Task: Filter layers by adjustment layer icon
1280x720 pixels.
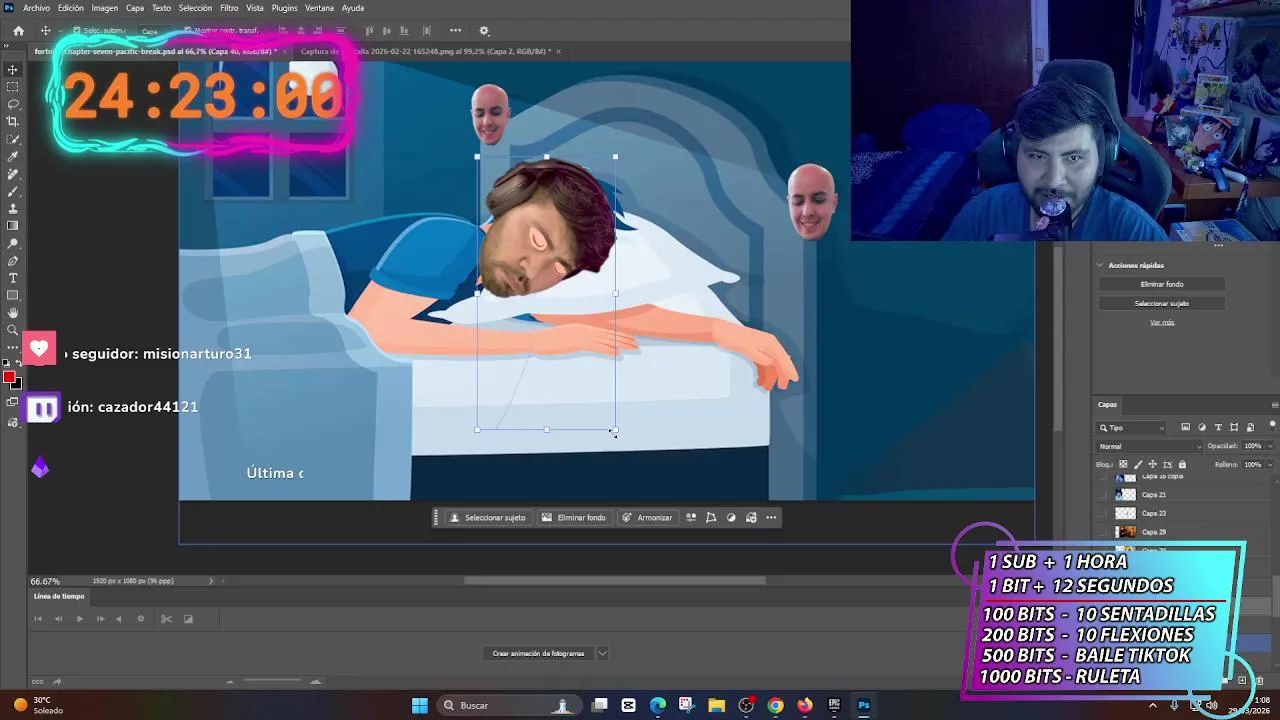Action: point(1202,428)
